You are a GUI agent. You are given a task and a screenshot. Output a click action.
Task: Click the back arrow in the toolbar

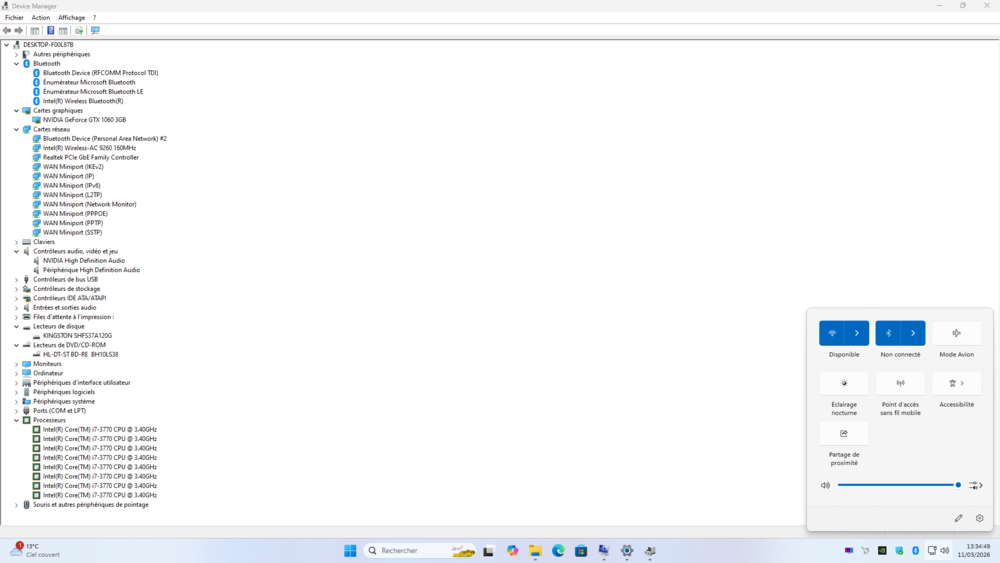click(7, 31)
